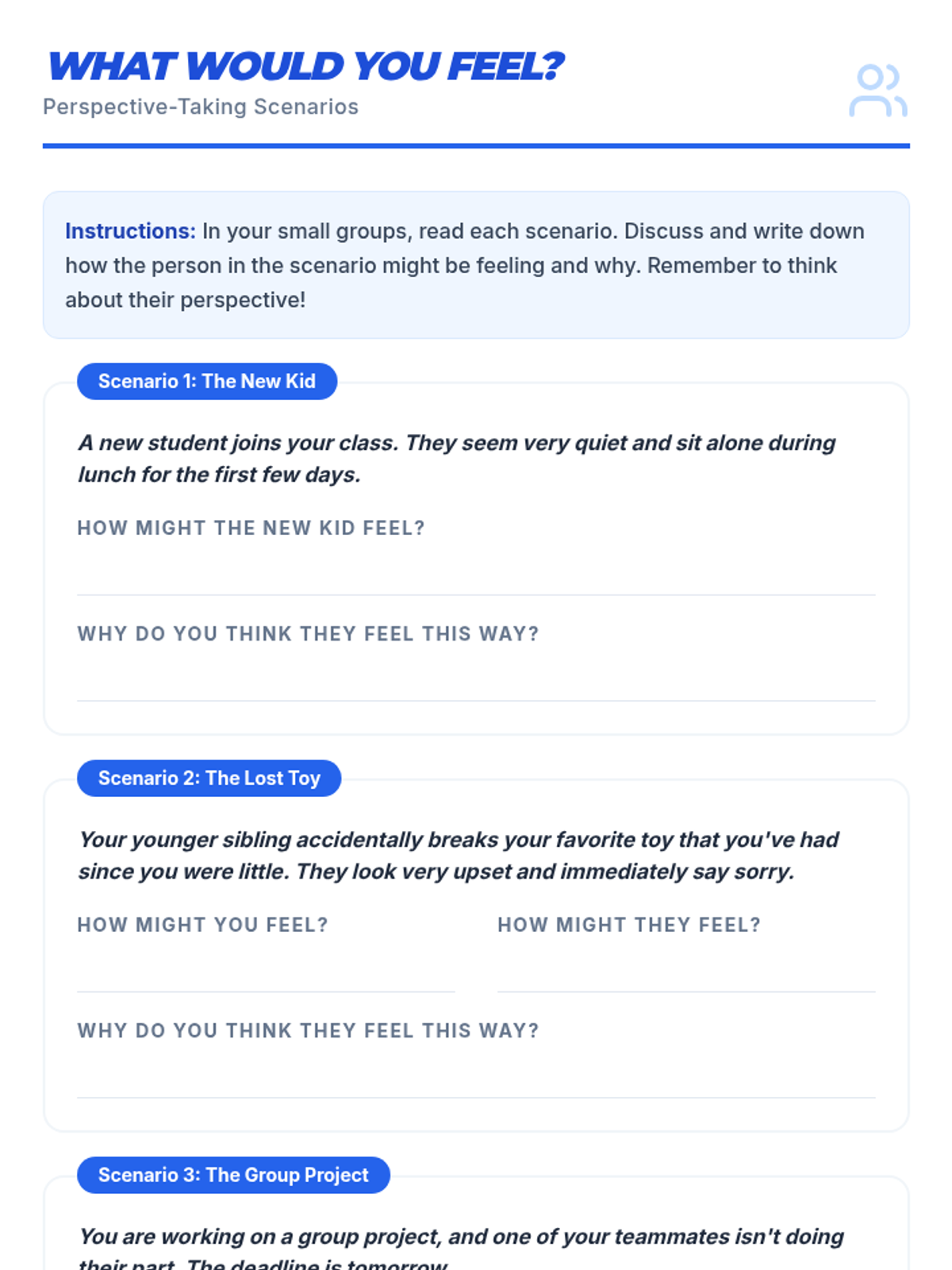This screenshot has width=952, height=1270.
Task: Click the bold "Instructions:" label
Action: coord(130,231)
